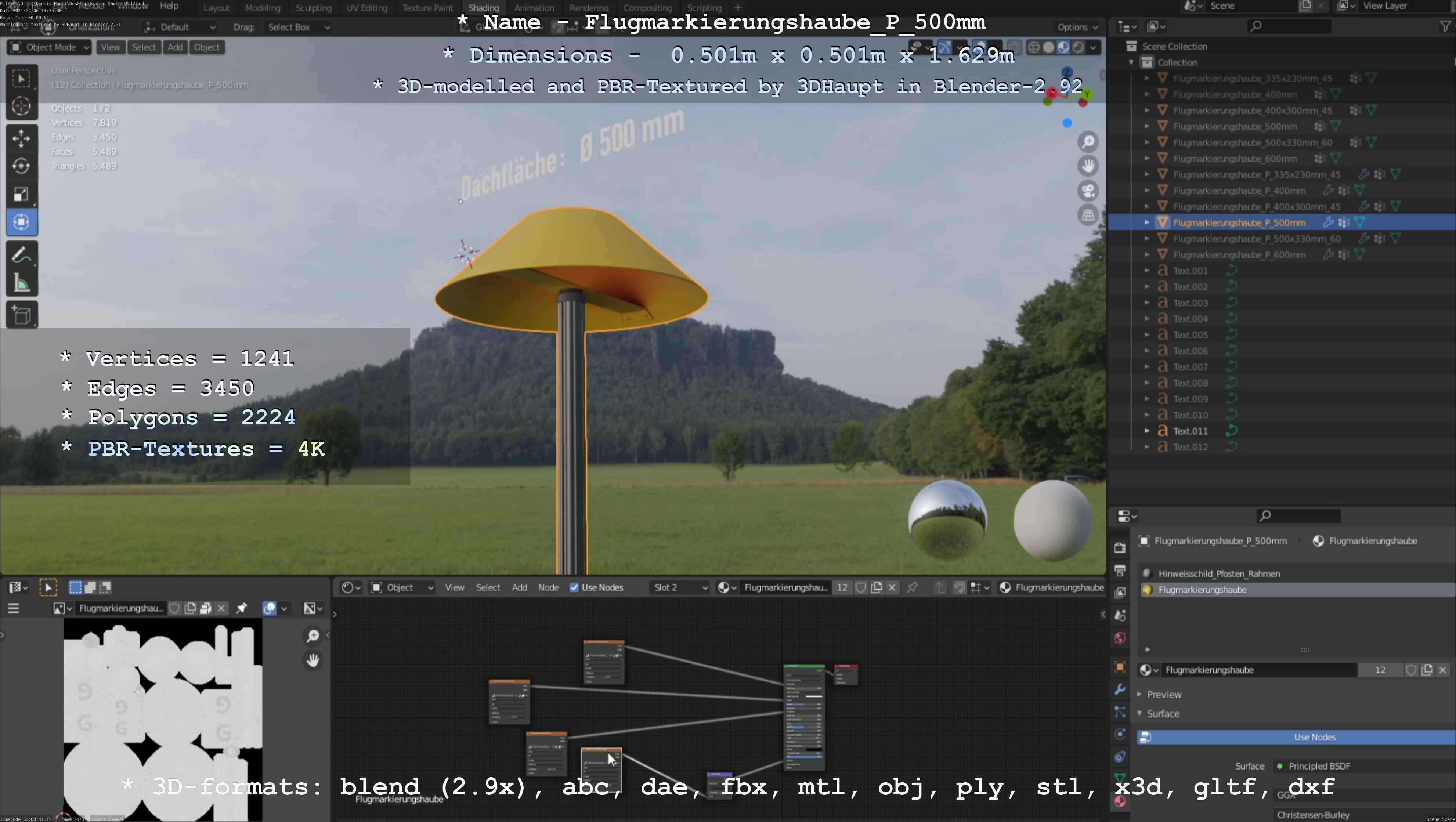Click the Use Nodes button in Surface panel
The width and height of the screenshot is (1456, 822).
pos(1297,737)
